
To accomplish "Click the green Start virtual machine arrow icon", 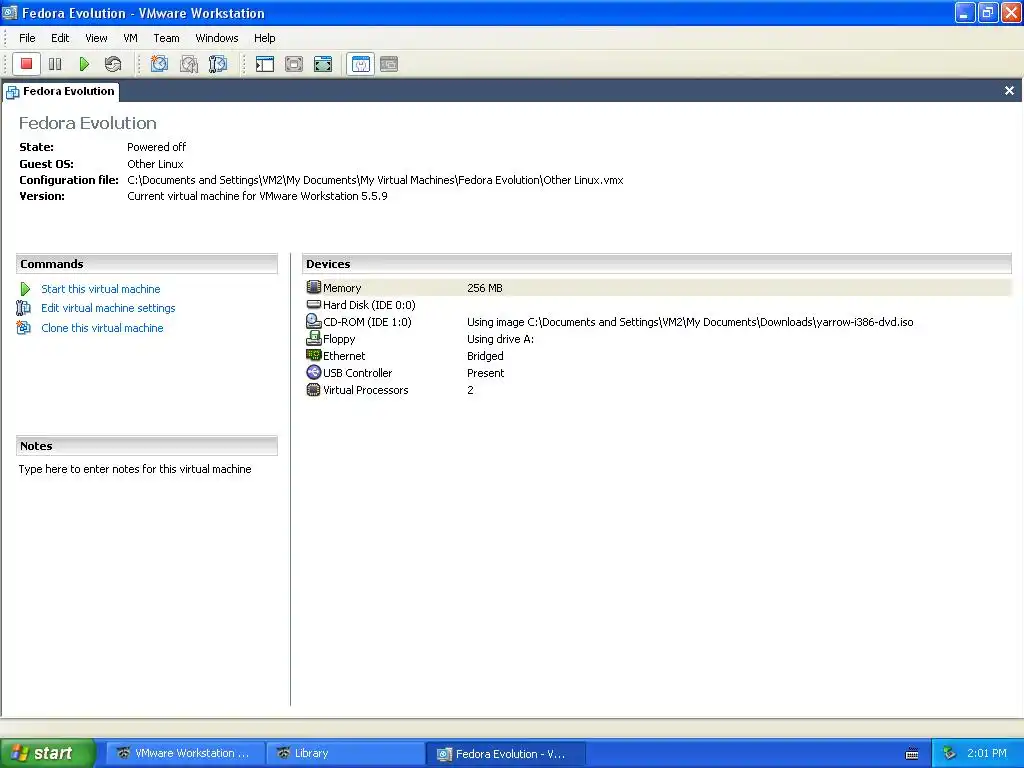I will click(x=25, y=289).
